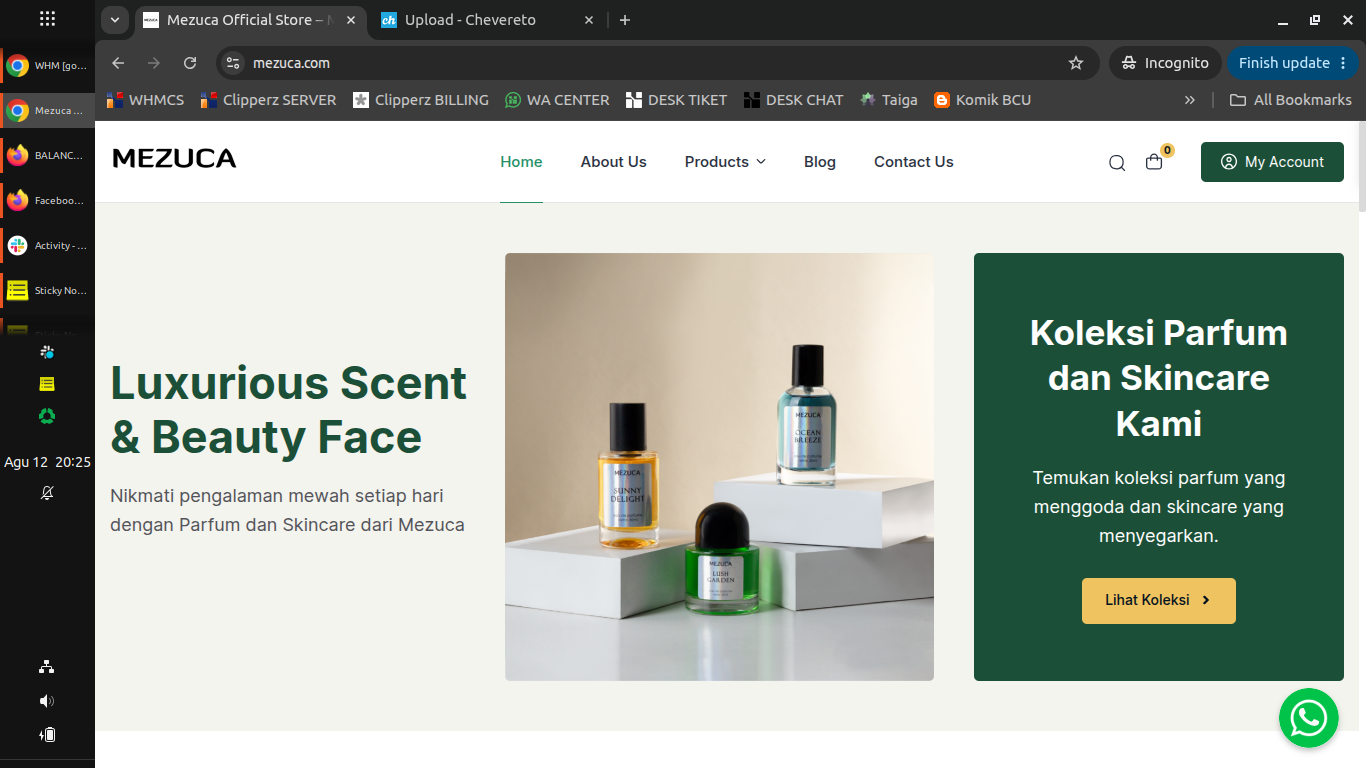The image size is (1366, 768).
Task: Open Chrome's three-dot menu
Action: [1341, 63]
